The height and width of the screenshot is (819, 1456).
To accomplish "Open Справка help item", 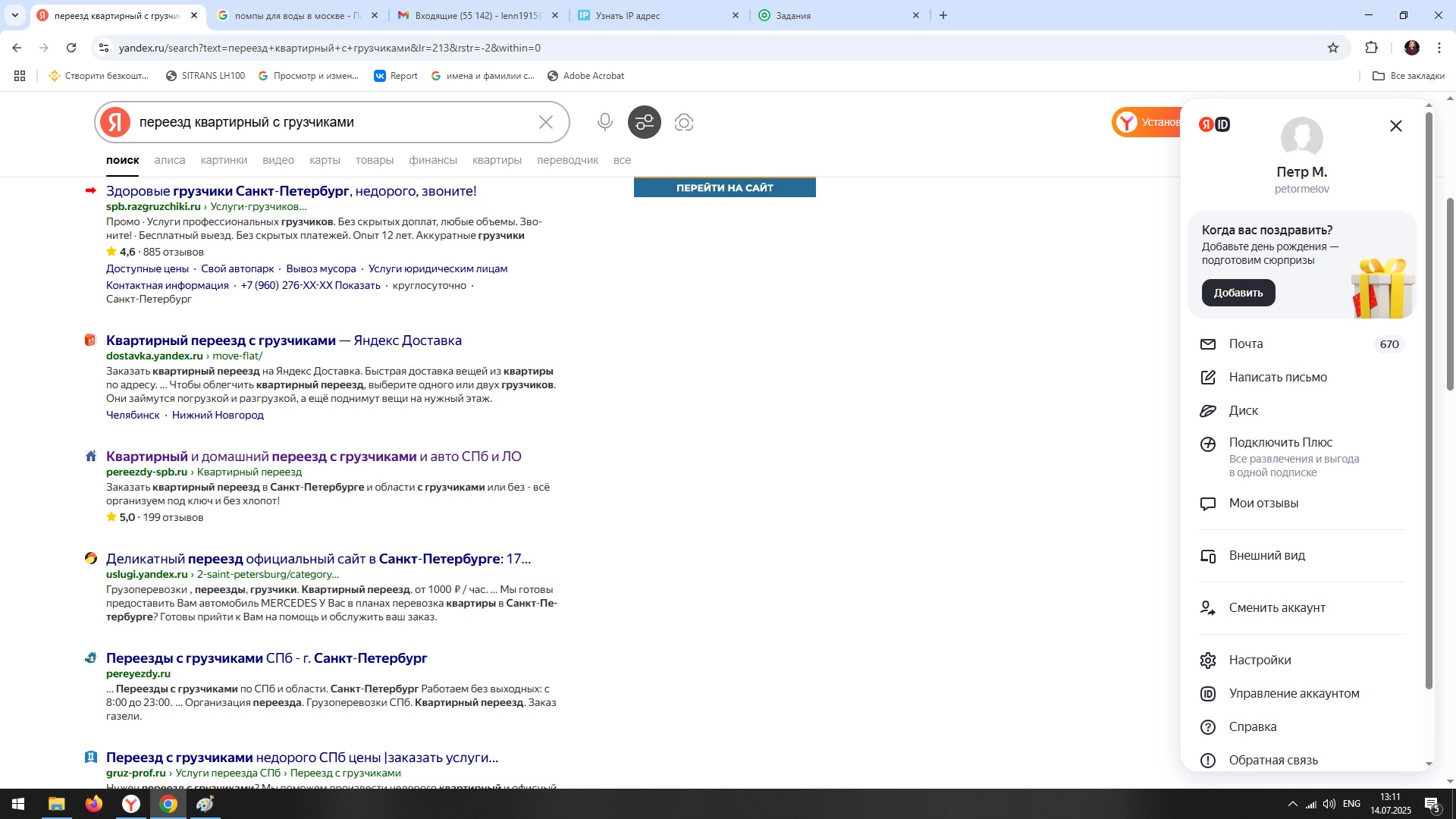I will pyautogui.click(x=1302, y=727).
